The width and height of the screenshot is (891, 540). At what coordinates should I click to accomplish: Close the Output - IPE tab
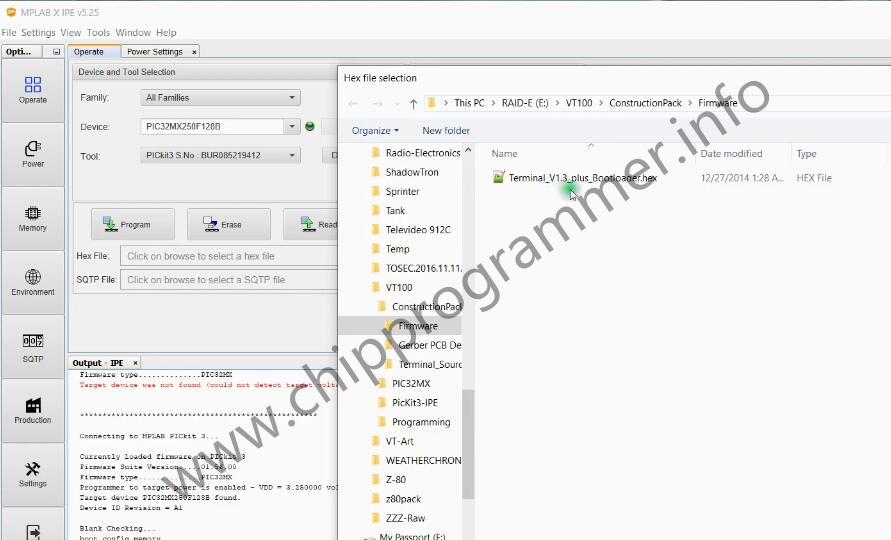point(135,363)
